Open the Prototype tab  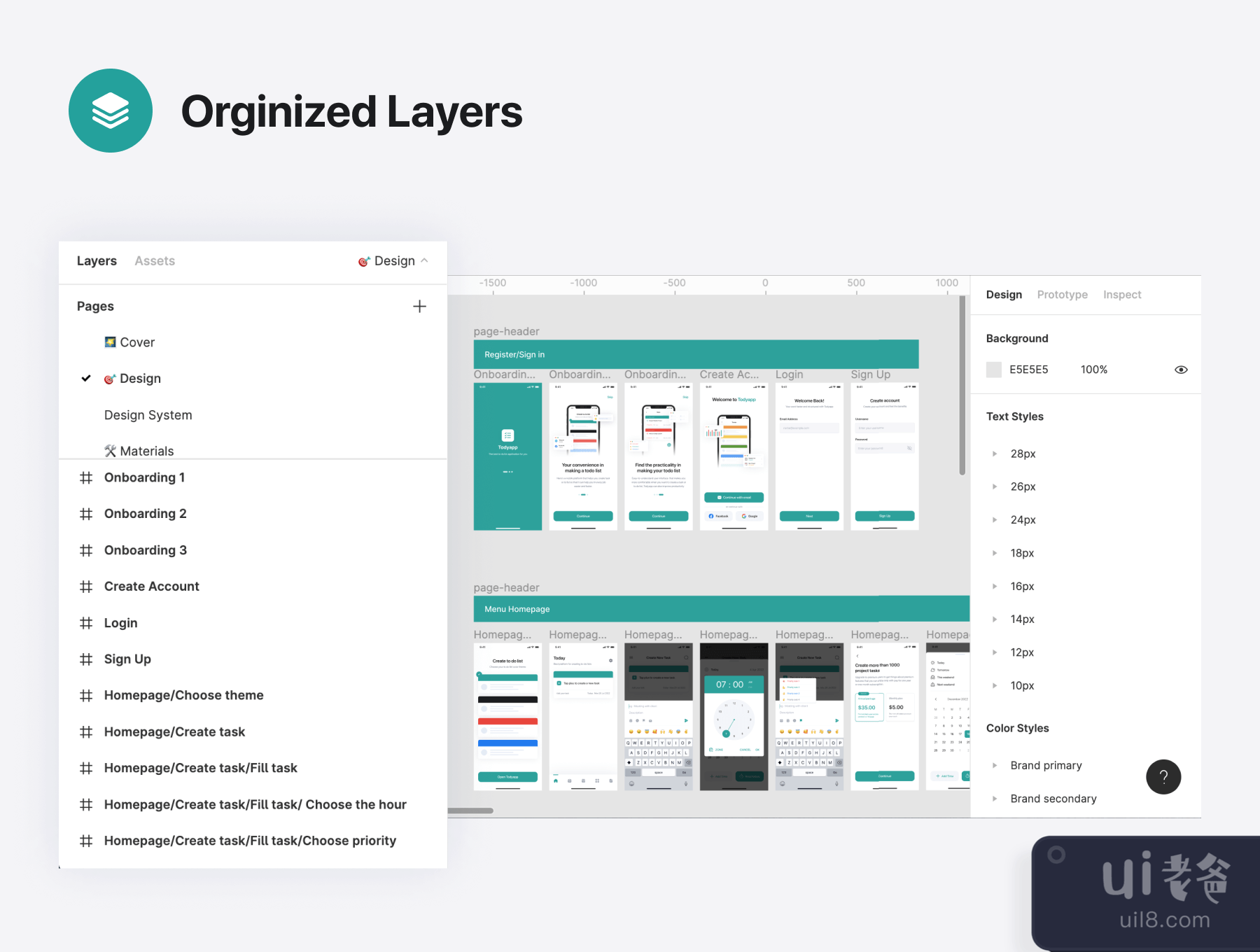coord(1062,295)
